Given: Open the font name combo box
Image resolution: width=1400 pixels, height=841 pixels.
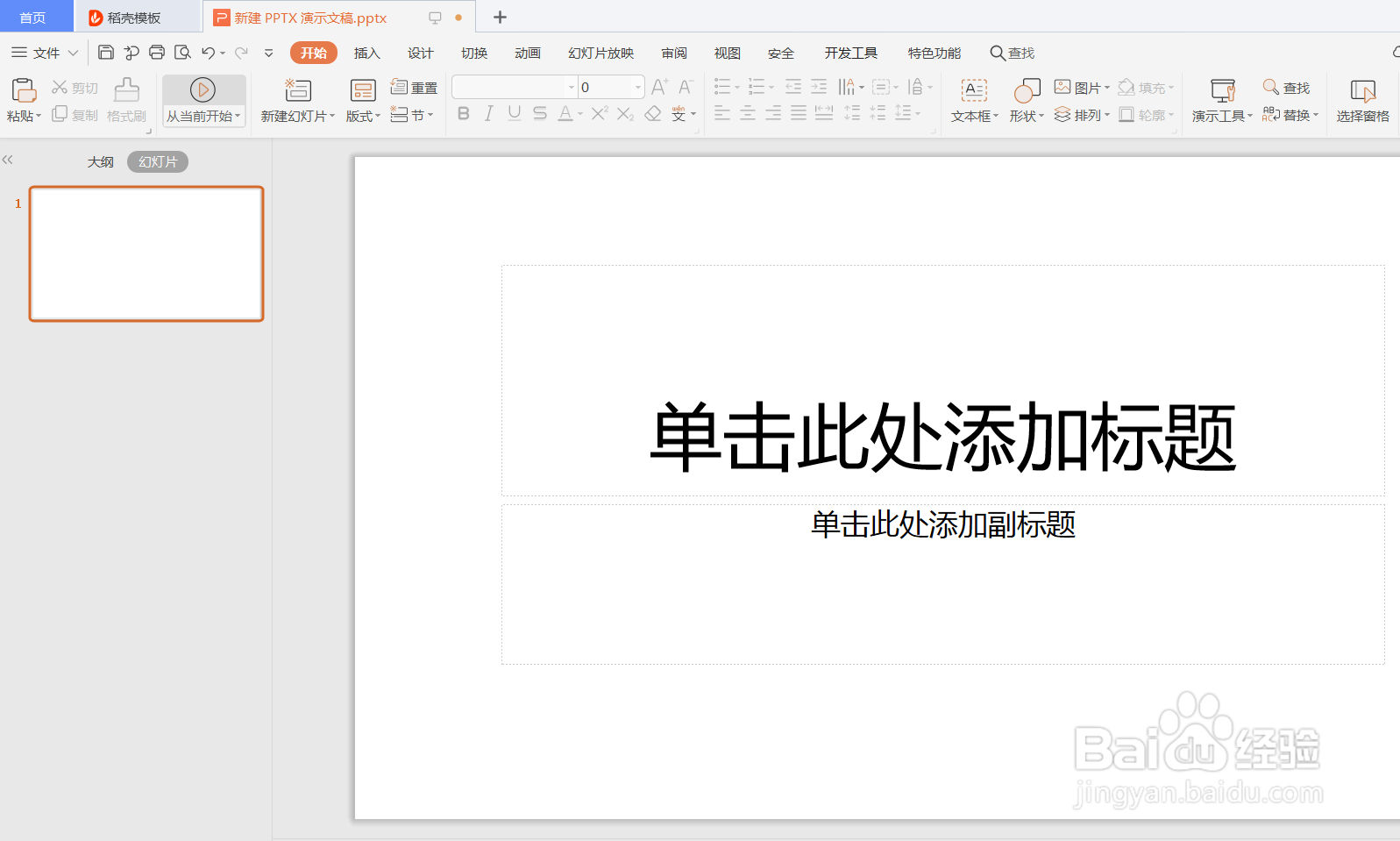Looking at the screenshot, I should coord(515,87).
